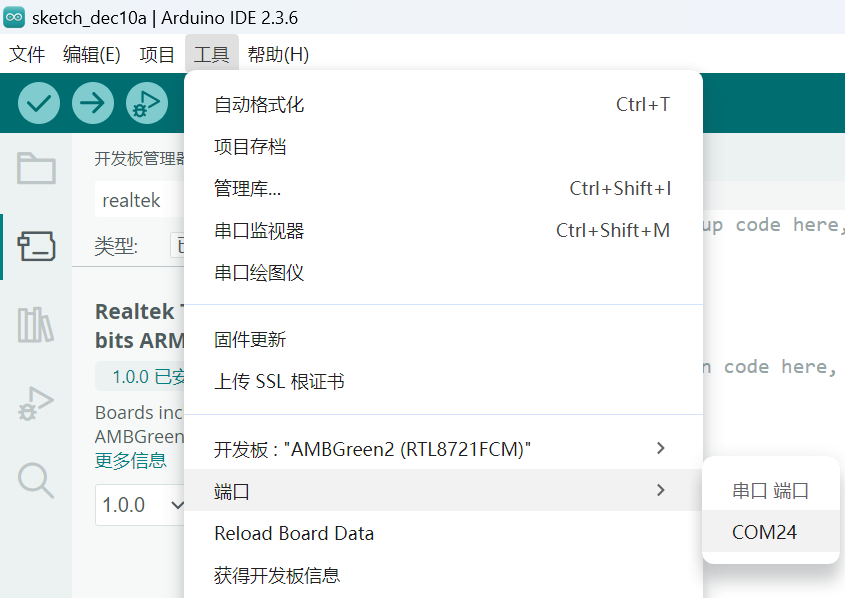Viewport: 845px width, 598px height.
Task: Open the Sketchbook folder sidebar icon
Action: tap(36, 168)
